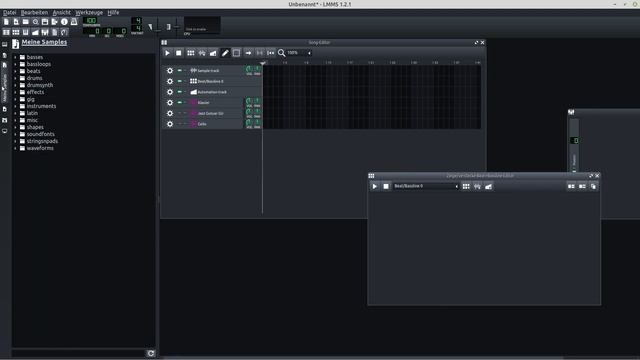Show recently opened projects icon
Viewport: 640px width, 360px height.
(36, 22)
